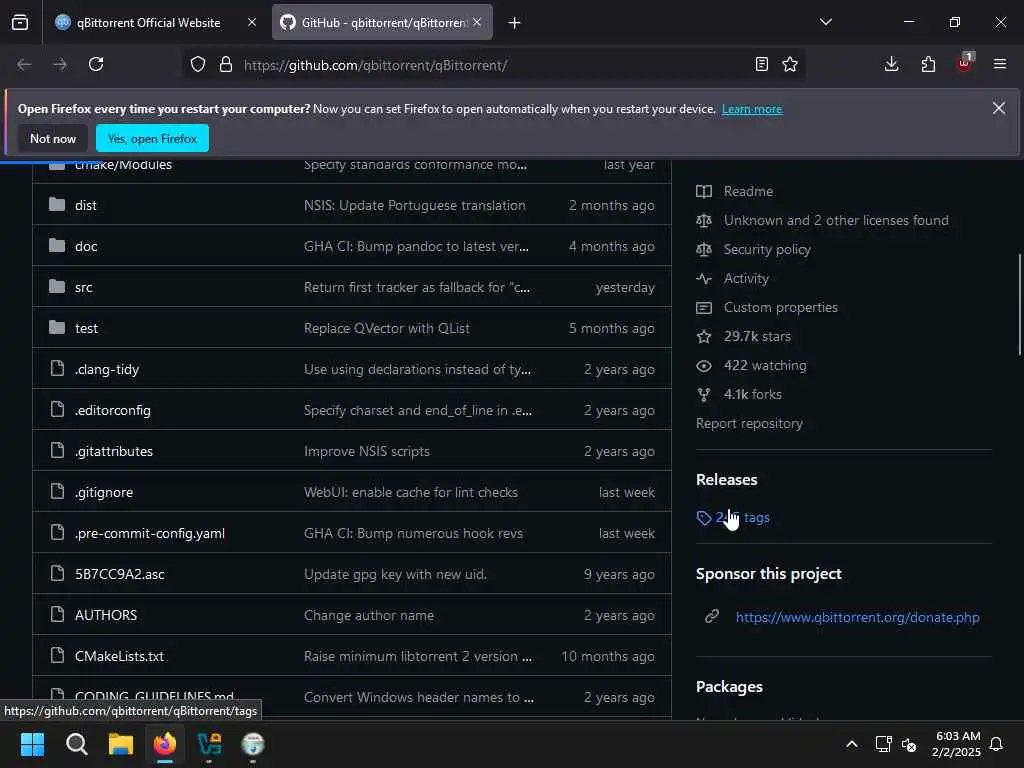Viewport: 1024px width, 768px height.
Task: Open the Firefox View button at tab strip start
Action: pos(20,22)
